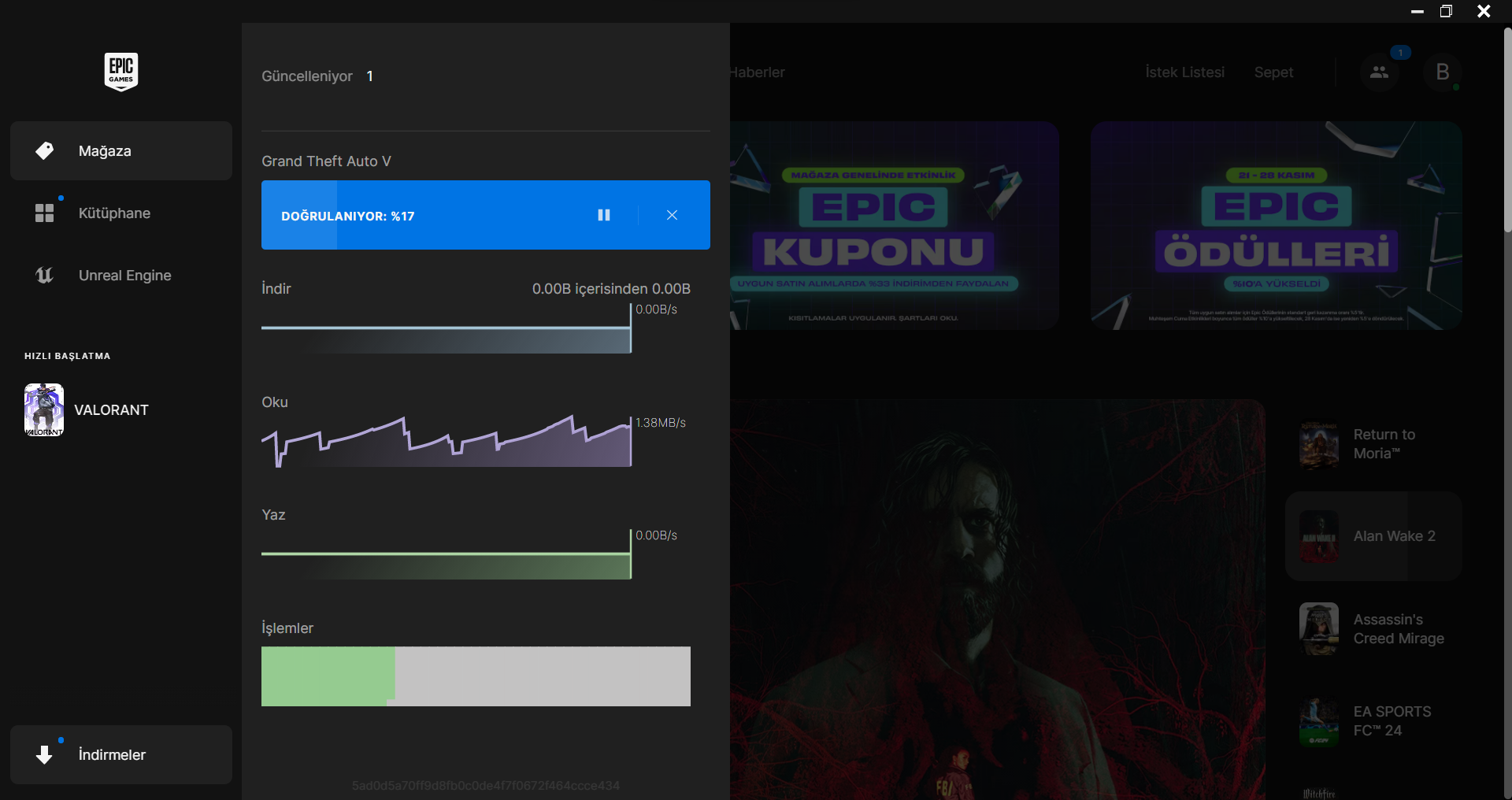This screenshot has width=1512, height=800.
Task: Cancel the Grand Theft Auto V update
Action: pos(672,215)
